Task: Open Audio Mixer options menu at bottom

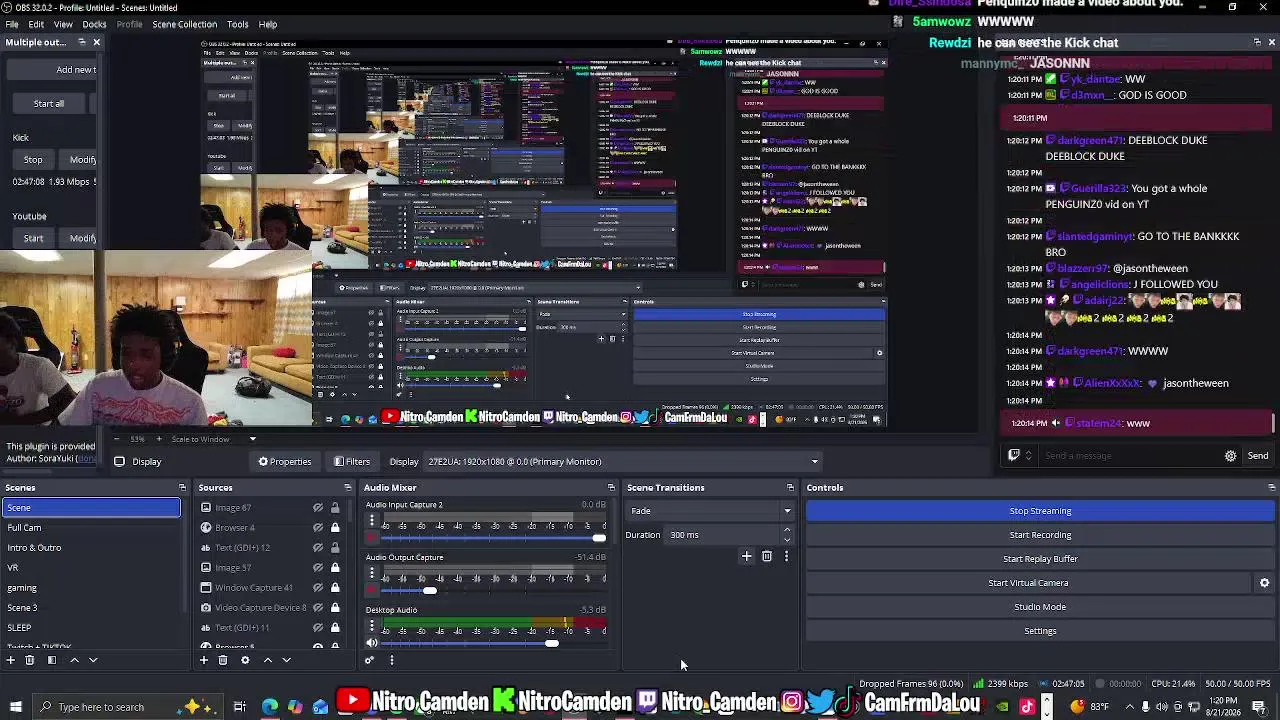Action: pyautogui.click(x=392, y=660)
